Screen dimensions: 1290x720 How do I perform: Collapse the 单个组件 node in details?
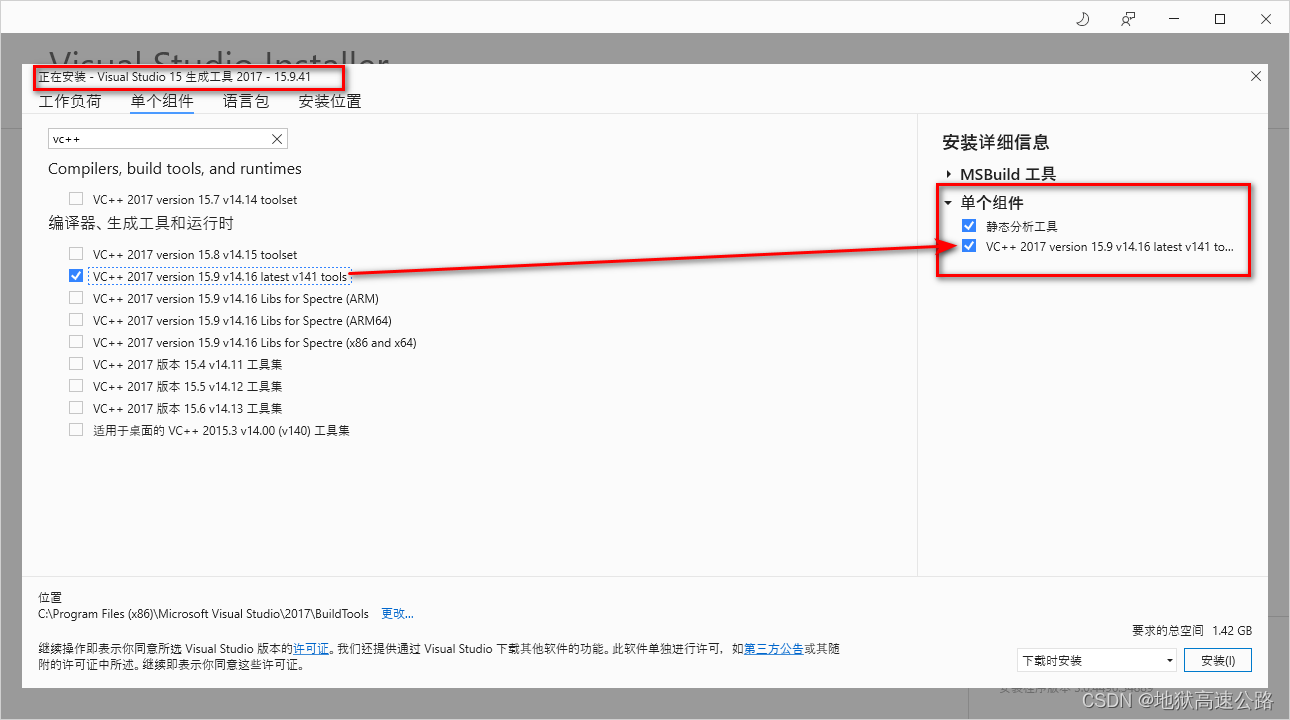948,202
